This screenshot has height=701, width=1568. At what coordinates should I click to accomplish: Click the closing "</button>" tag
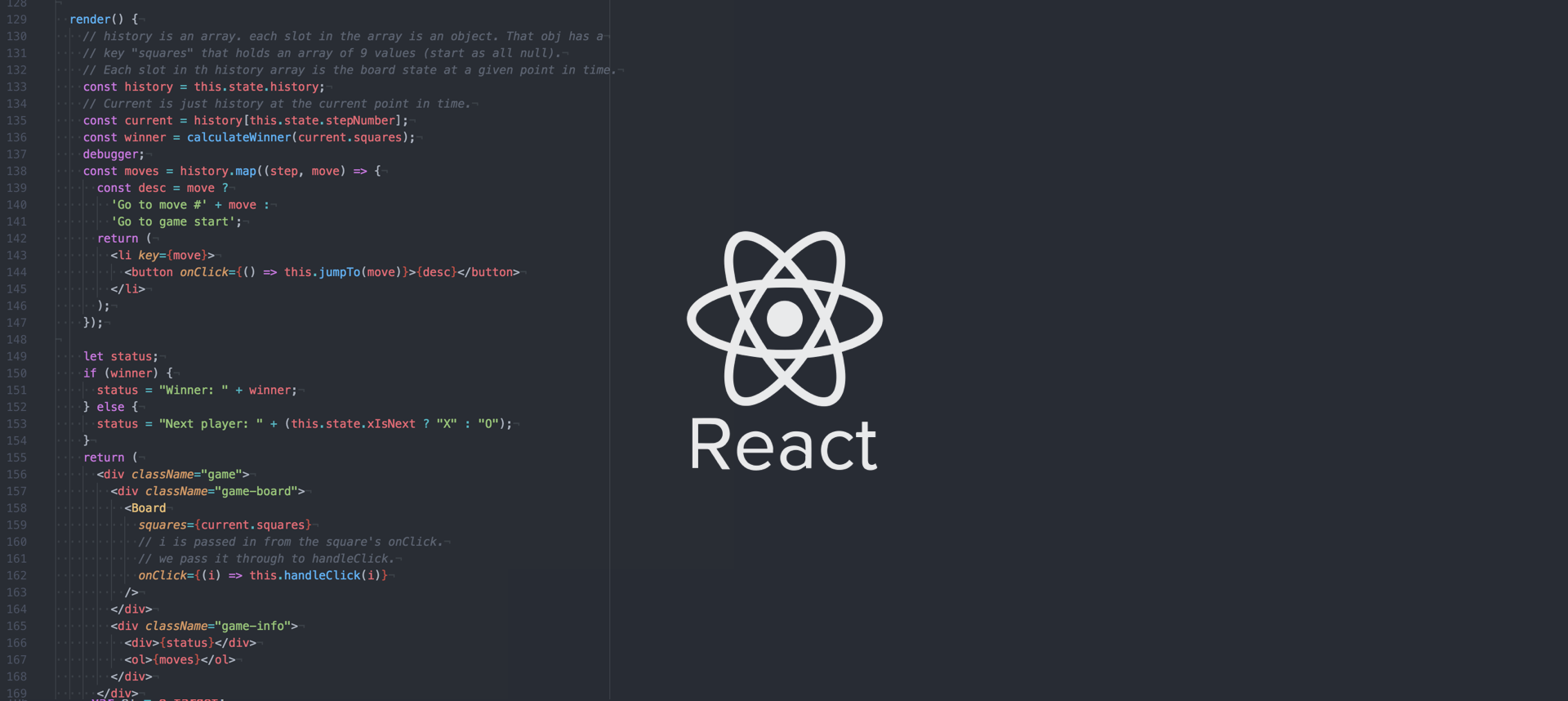pyautogui.click(x=488, y=272)
